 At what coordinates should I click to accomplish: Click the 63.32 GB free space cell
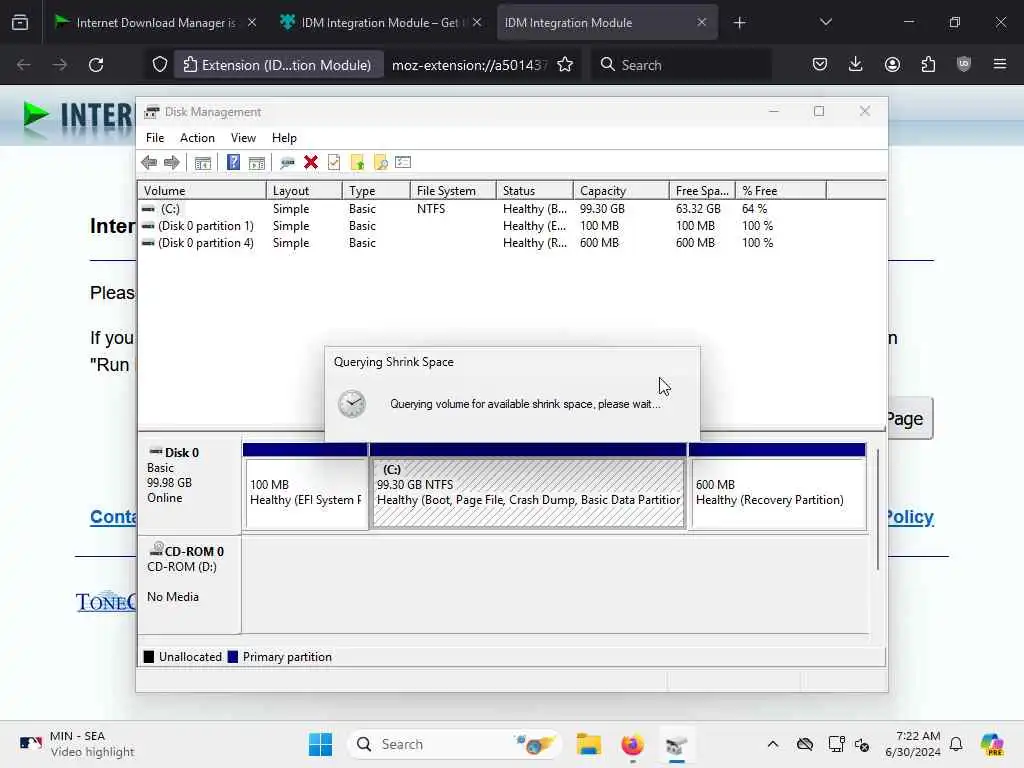(698, 209)
